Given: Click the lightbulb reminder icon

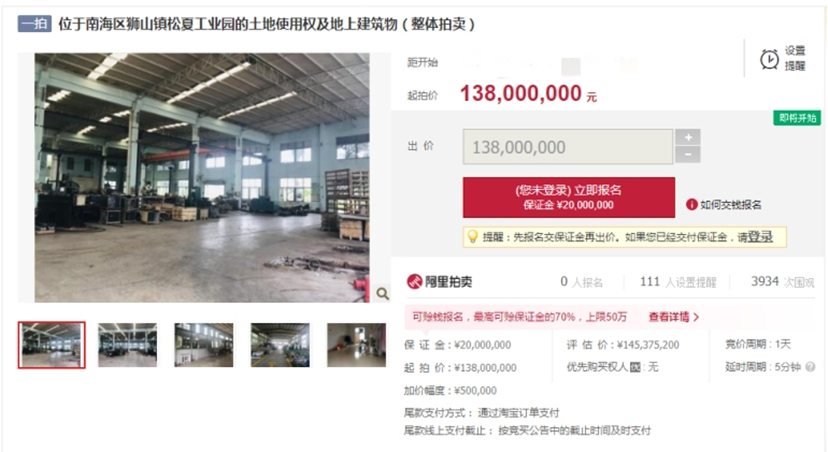Looking at the screenshot, I should pyautogui.click(x=473, y=237).
